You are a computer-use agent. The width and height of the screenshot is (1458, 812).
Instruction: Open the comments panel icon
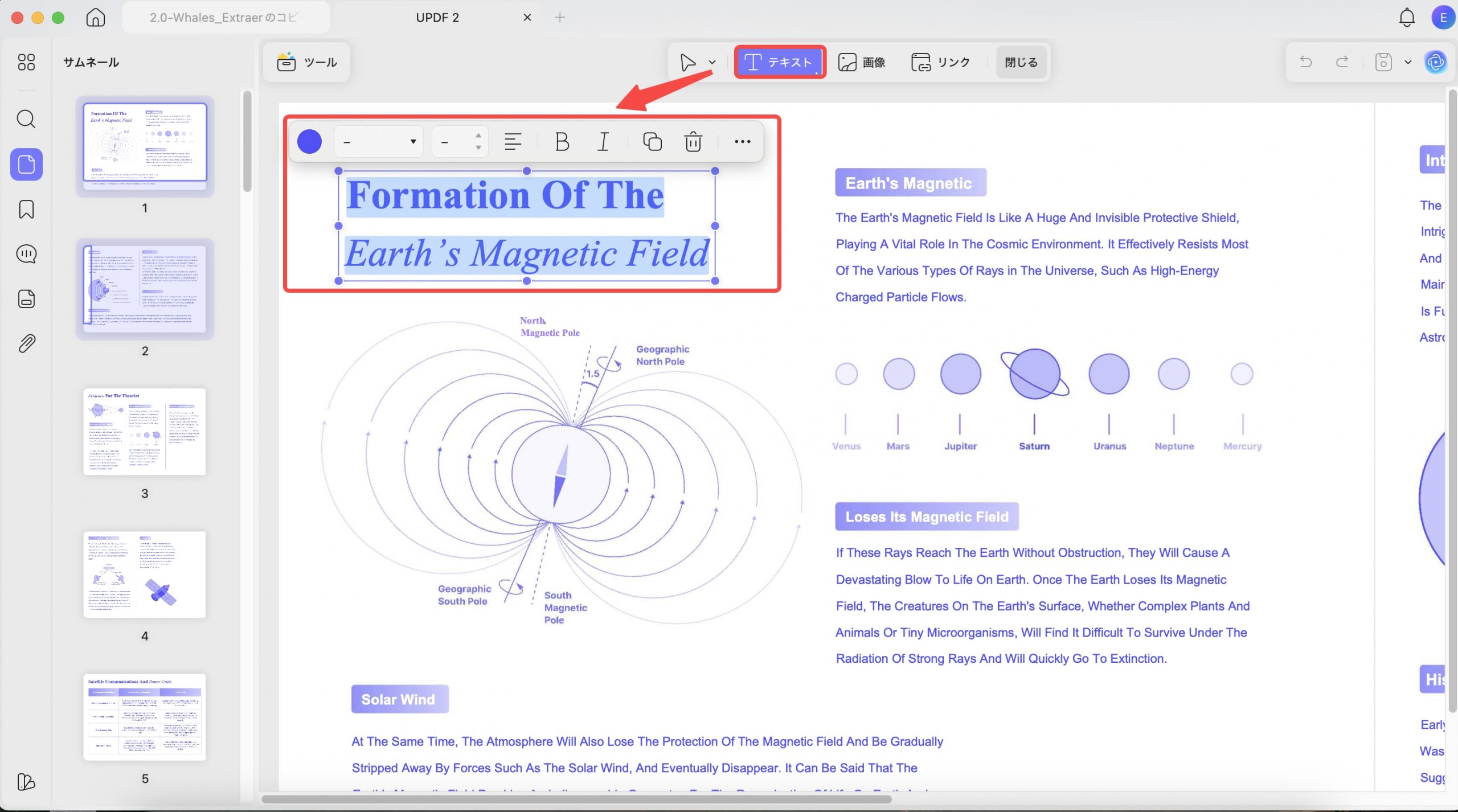tap(26, 254)
